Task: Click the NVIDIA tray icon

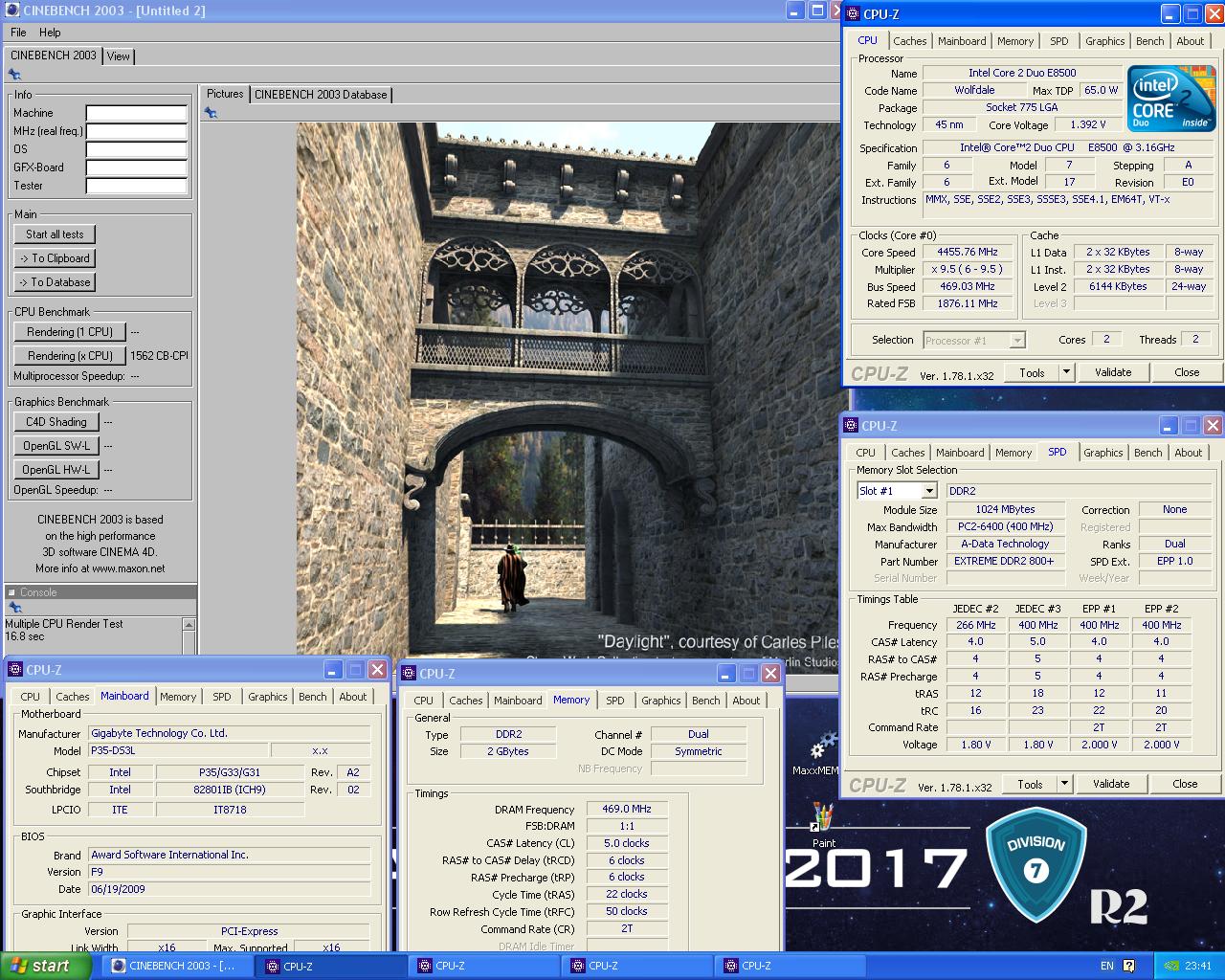Action: pos(1171,966)
